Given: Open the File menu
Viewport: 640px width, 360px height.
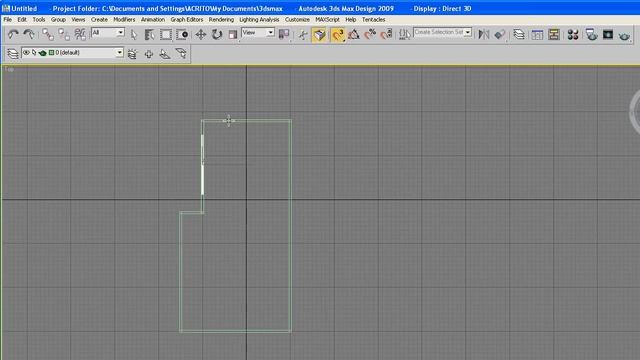Looking at the screenshot, I should pos(8,20).
